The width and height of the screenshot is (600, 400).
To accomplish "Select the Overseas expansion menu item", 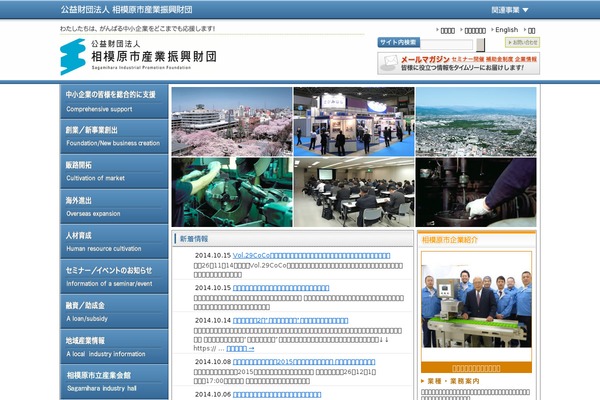I will click(x=114, y=207).
